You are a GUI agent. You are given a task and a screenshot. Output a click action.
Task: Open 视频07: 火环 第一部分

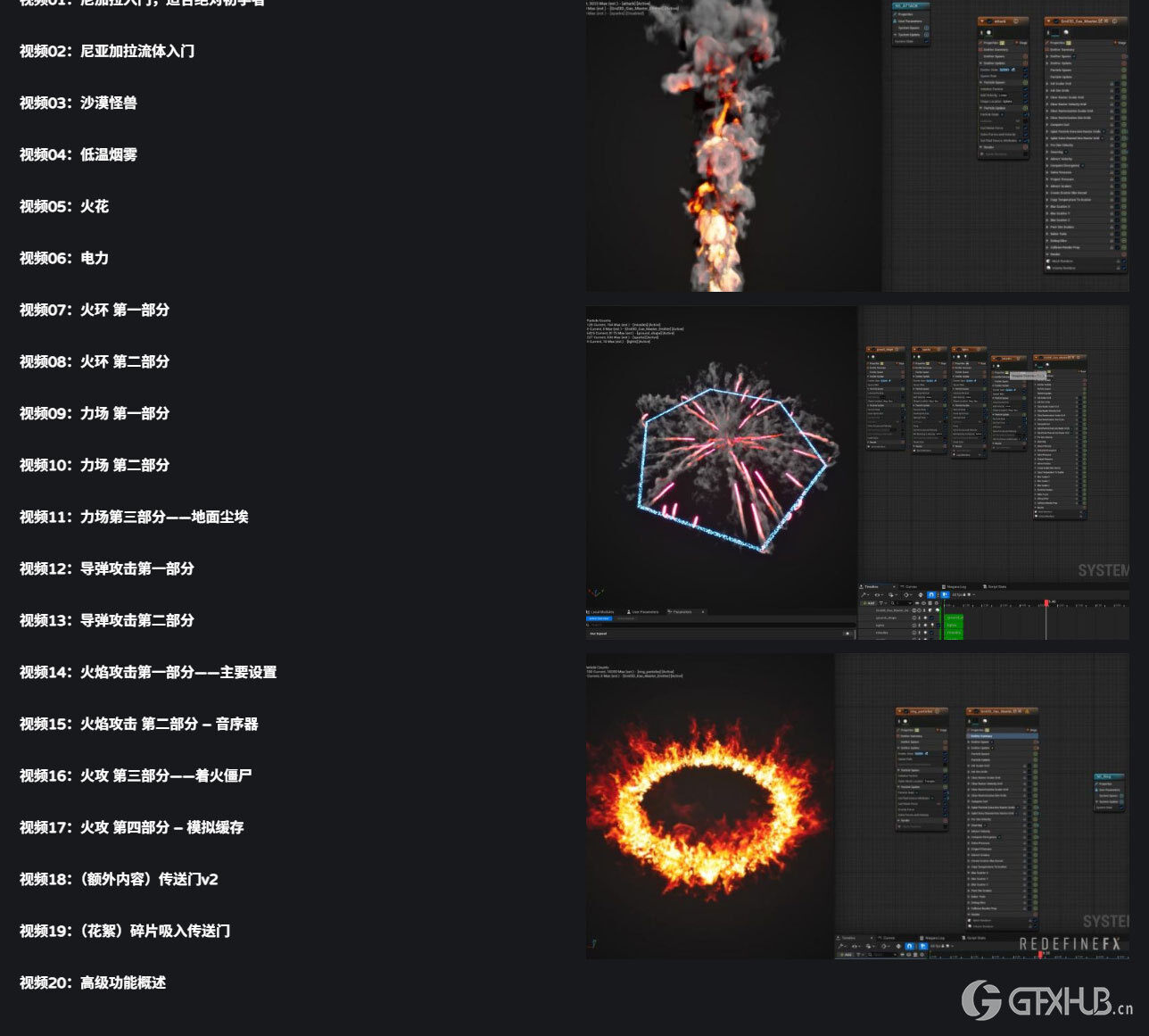[95, 310]
